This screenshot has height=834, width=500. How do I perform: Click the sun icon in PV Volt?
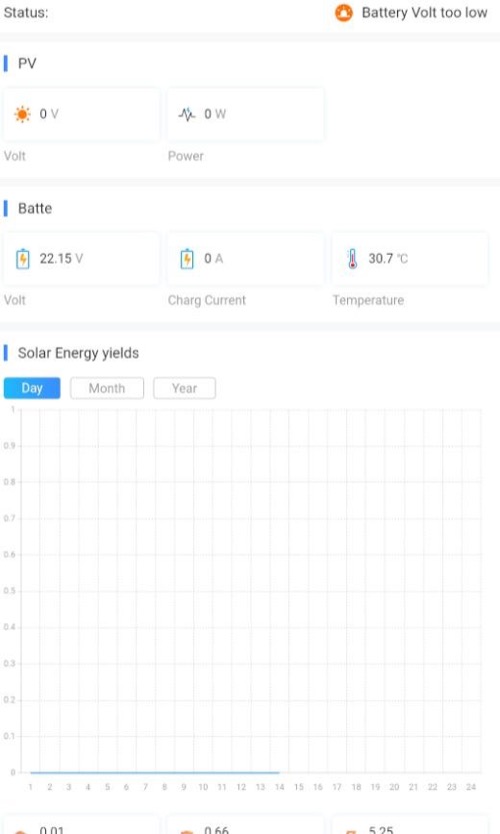[x=22, y=114]
